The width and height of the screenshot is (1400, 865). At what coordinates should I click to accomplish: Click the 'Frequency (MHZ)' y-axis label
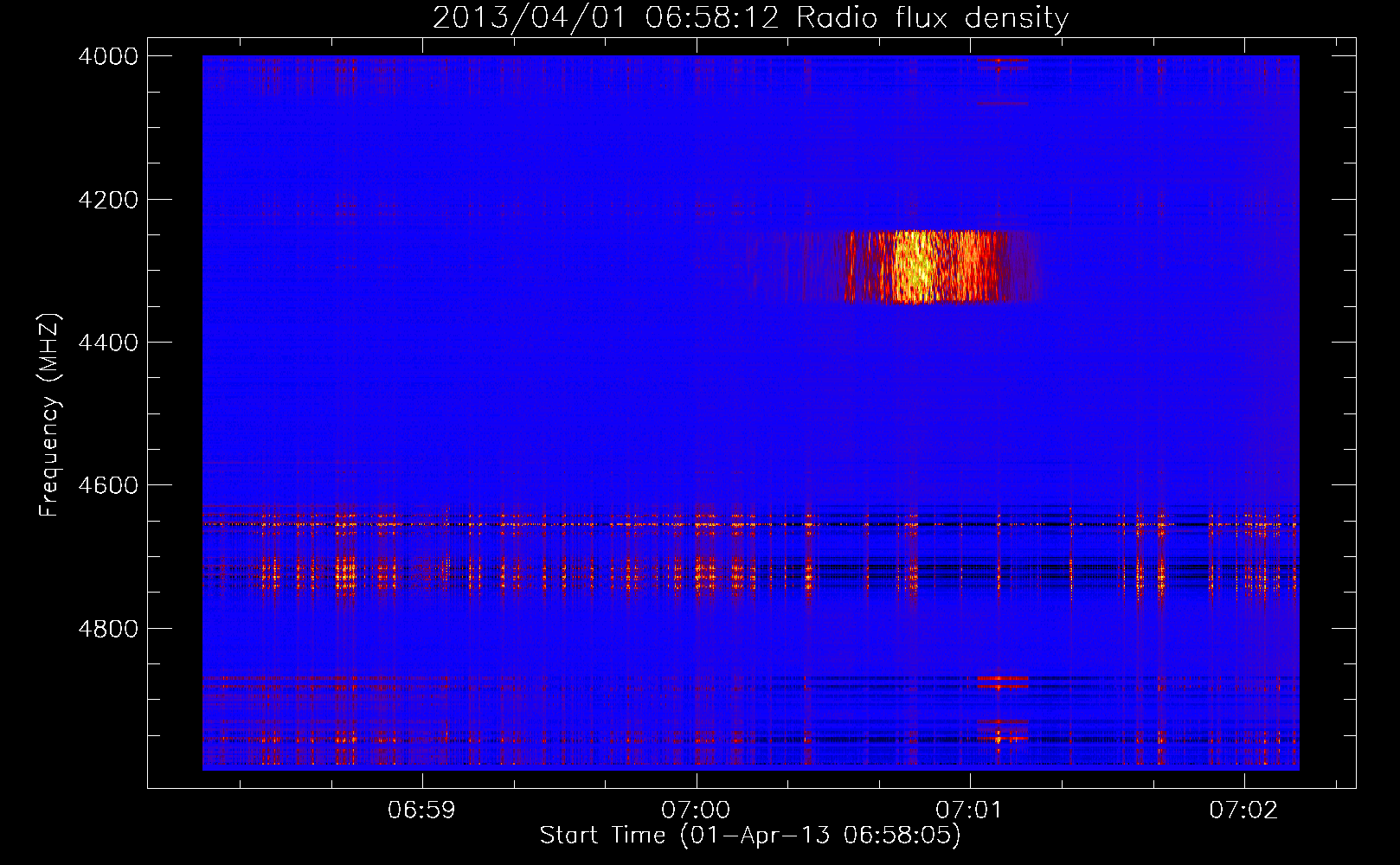pos(49,416)
